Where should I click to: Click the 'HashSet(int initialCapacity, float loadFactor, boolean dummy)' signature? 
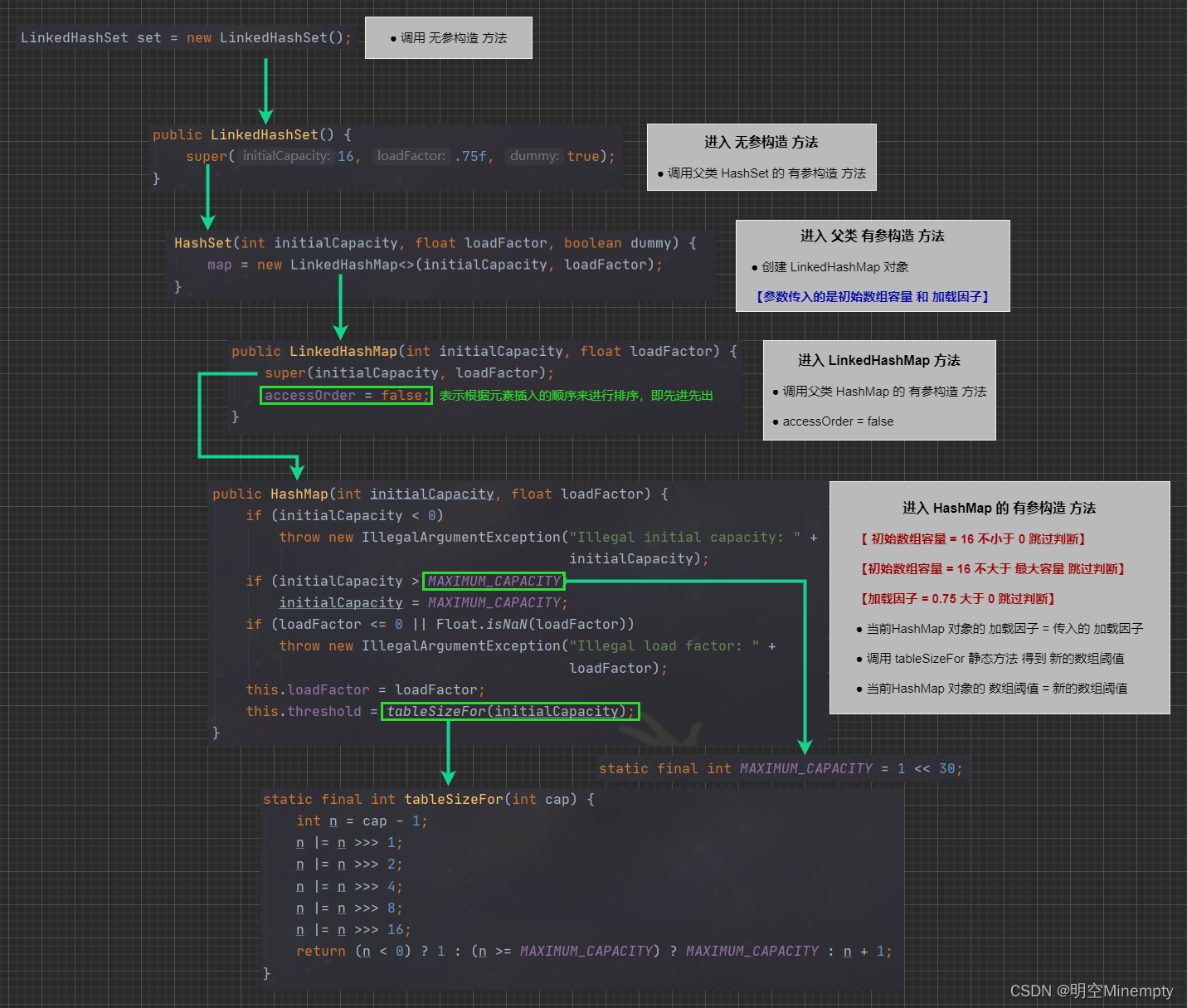(x=435, y=243)
